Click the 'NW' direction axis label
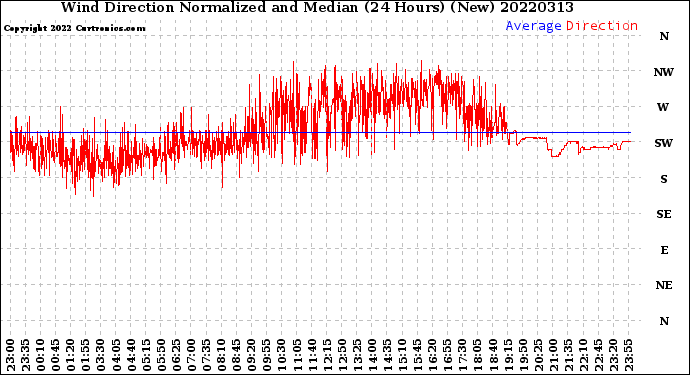The image size is (690, 375). 664,72
